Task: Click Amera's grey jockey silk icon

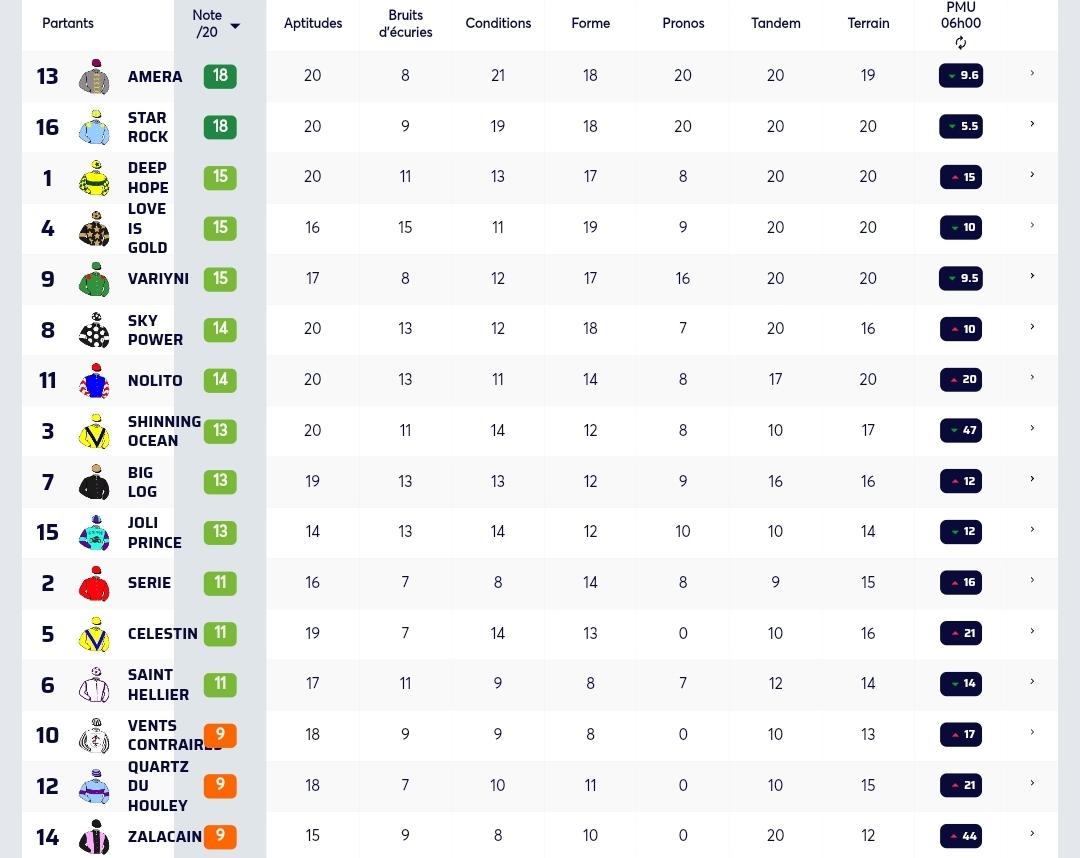Action: coord(94,76)
